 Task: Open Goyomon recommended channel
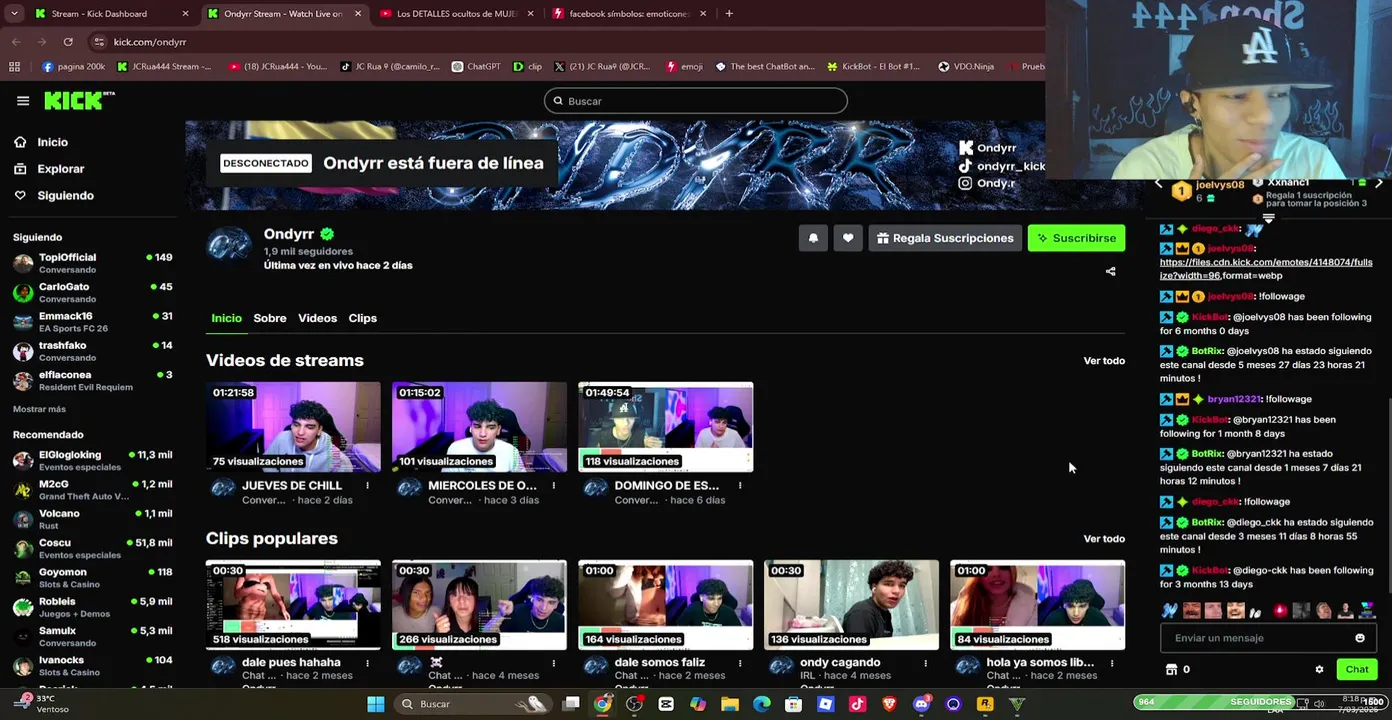click(x=92, y=578)
